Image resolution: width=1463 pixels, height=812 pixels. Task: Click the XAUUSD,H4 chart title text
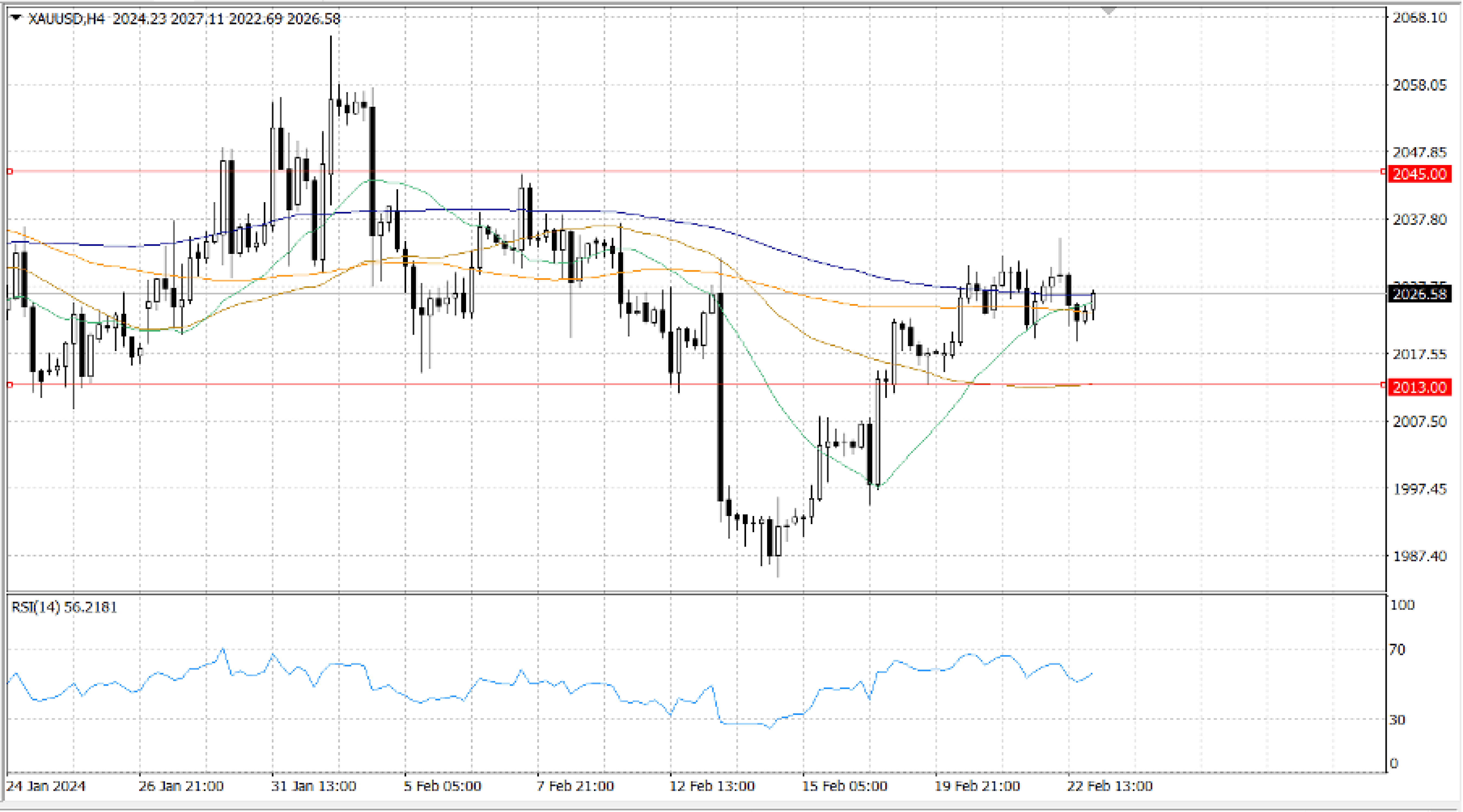click(x=66, y=19)
